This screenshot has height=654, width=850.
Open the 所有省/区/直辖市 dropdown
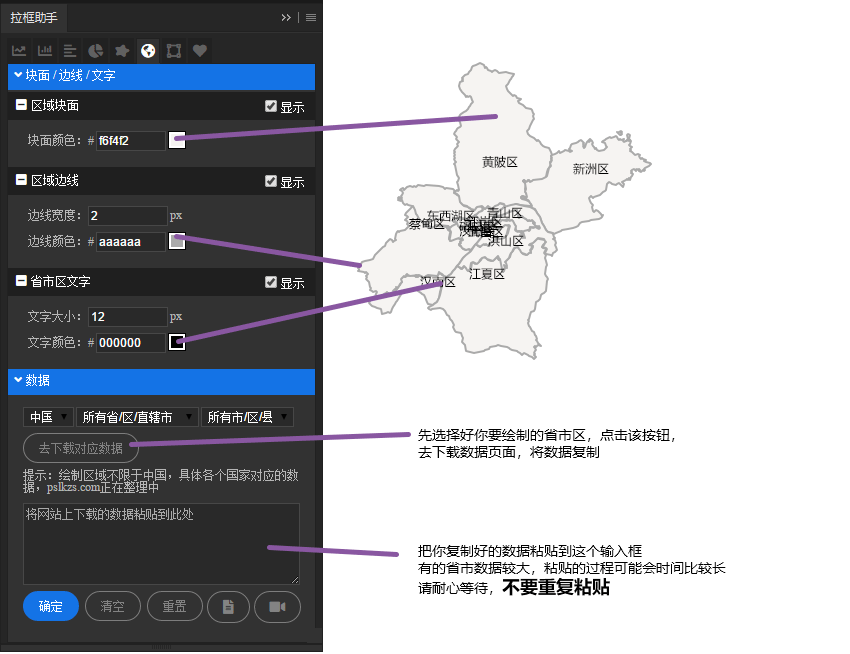[136, 416]
